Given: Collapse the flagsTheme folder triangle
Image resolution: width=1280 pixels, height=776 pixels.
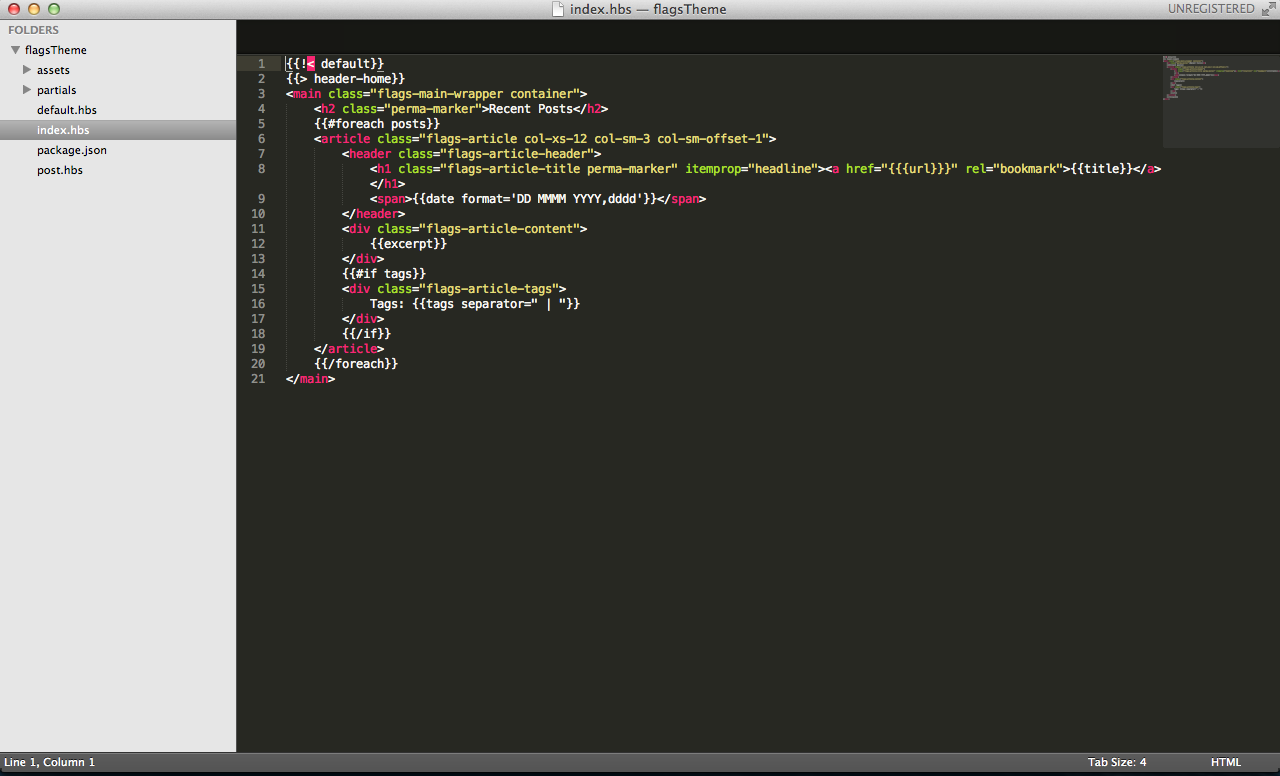Looking at the screenshot, I should [16, 50].
